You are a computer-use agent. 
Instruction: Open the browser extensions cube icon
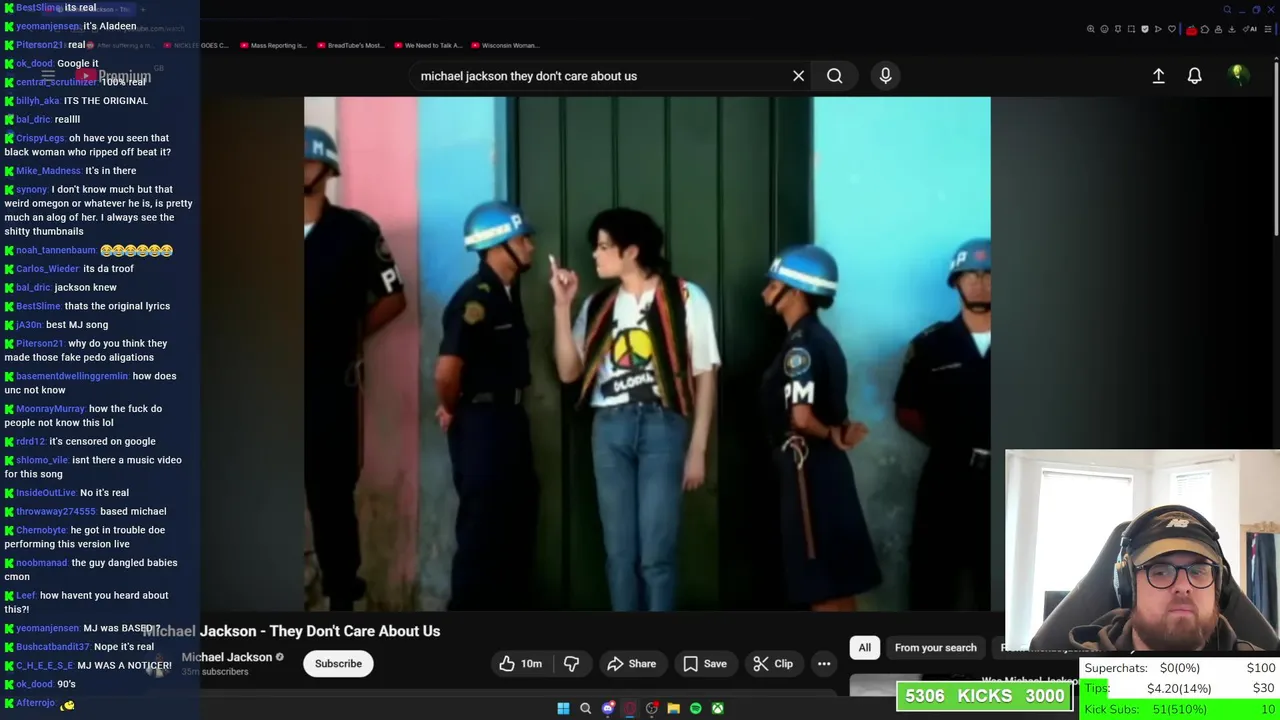1205,29
